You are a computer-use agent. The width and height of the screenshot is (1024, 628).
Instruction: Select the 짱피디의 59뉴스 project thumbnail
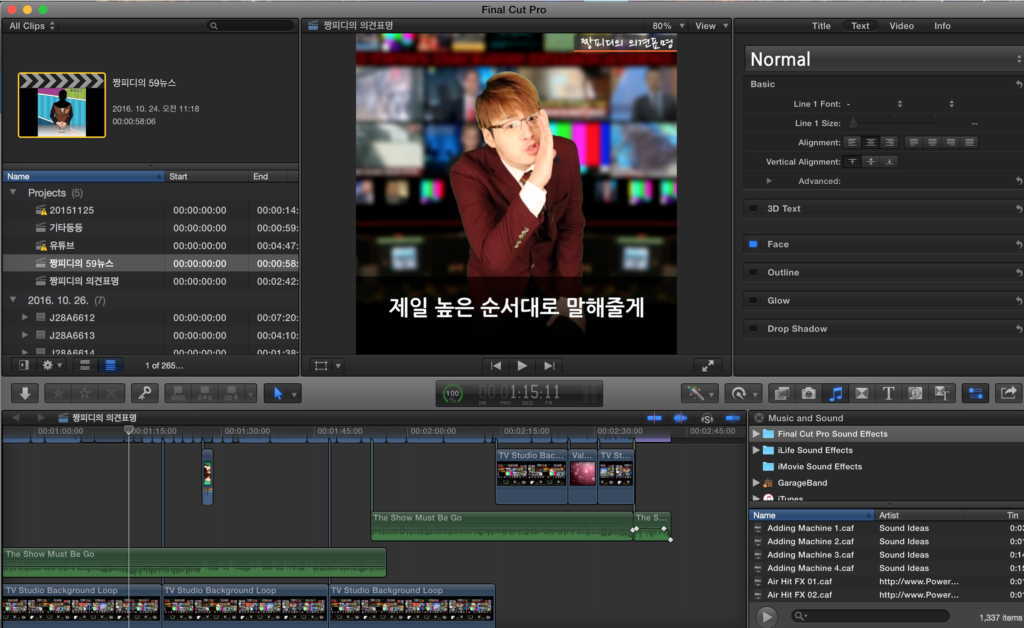tap(60, 103)
